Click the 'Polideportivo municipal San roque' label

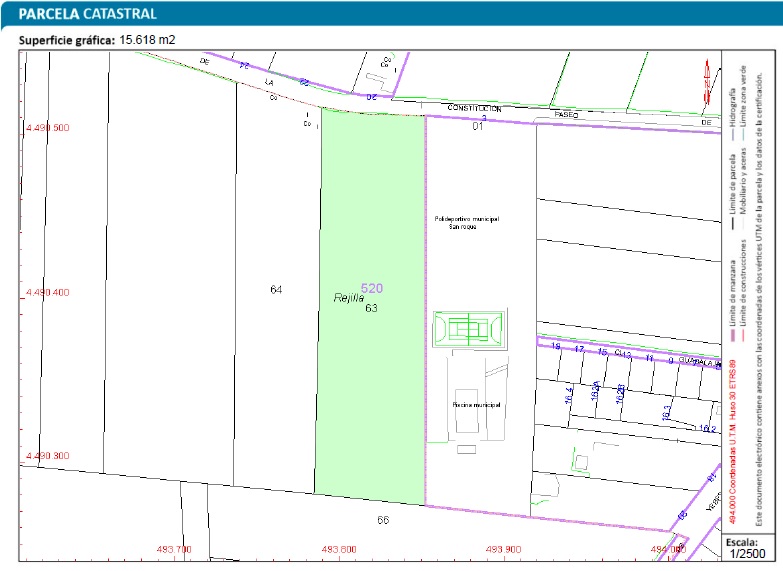click(466, 222)
